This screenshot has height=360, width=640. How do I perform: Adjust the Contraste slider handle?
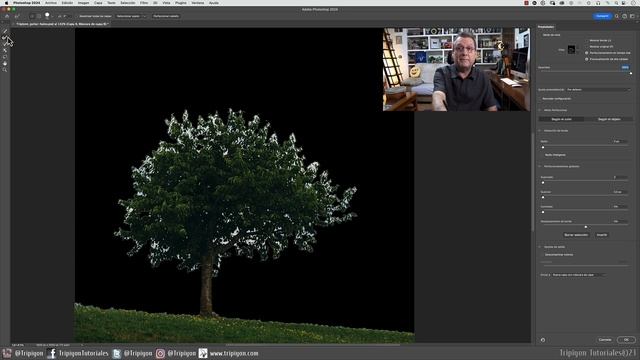coord(543,212)
